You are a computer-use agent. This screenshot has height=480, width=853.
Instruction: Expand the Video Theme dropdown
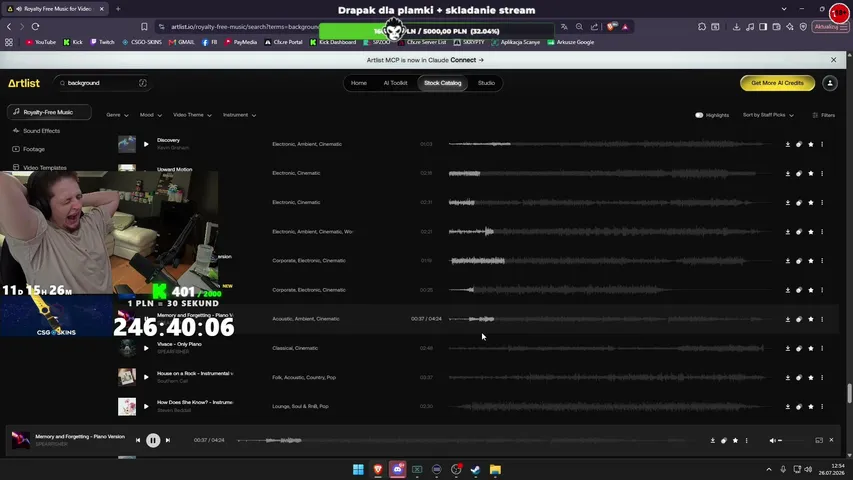pos(192,115)
